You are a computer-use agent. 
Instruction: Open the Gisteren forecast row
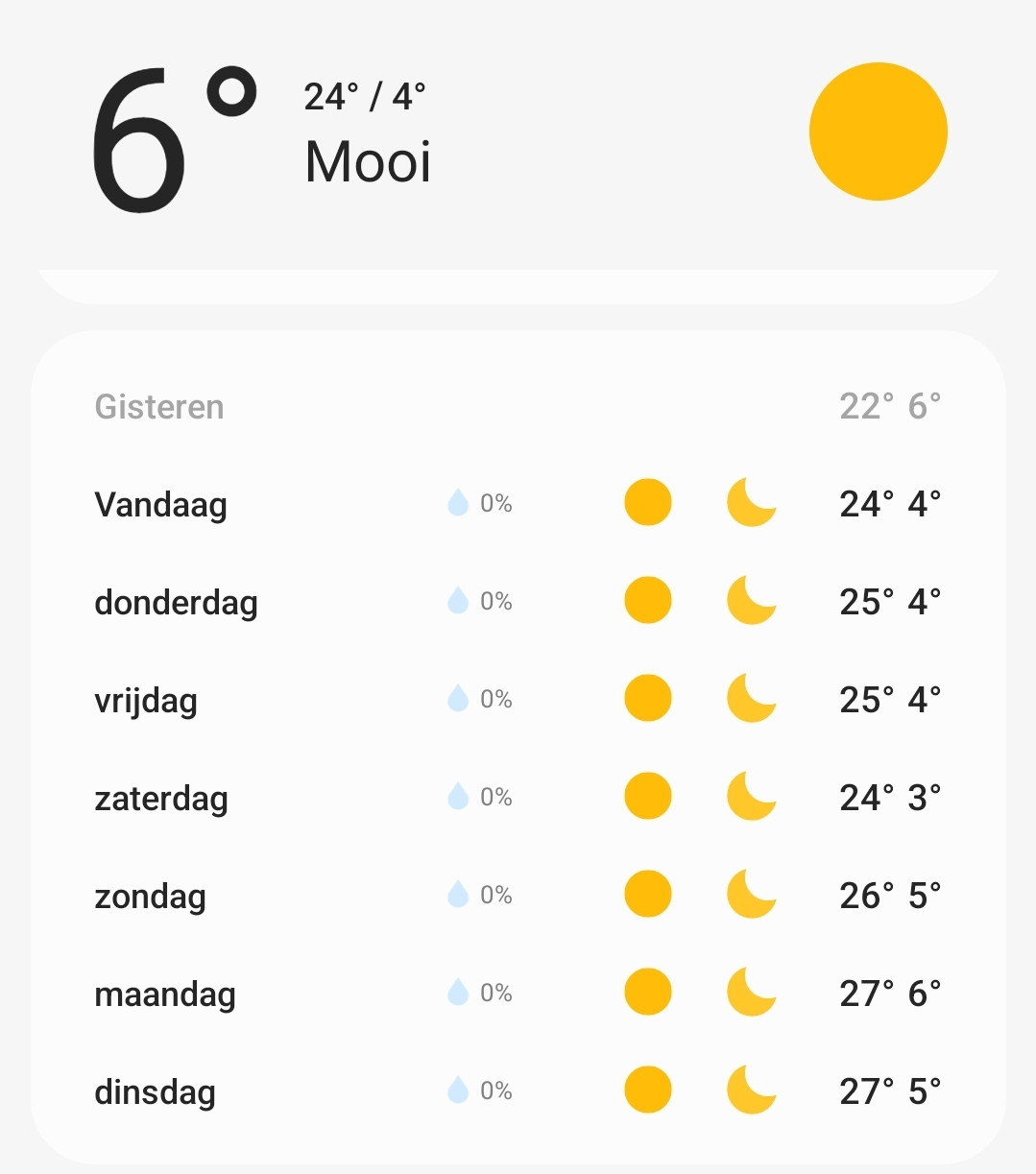point(518,406)
